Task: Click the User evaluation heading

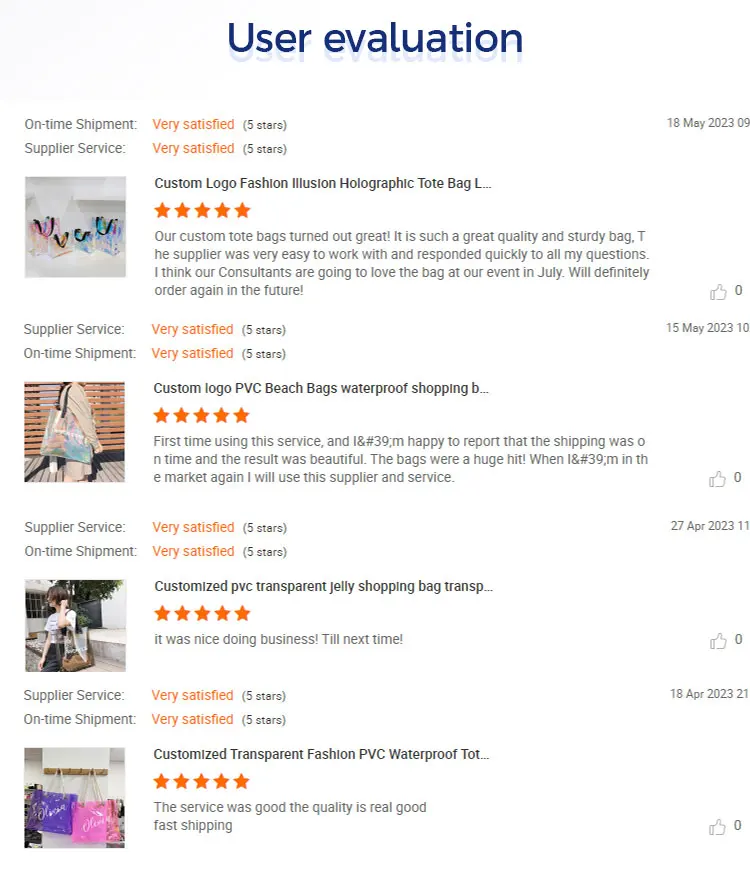Action: [375, 38]
